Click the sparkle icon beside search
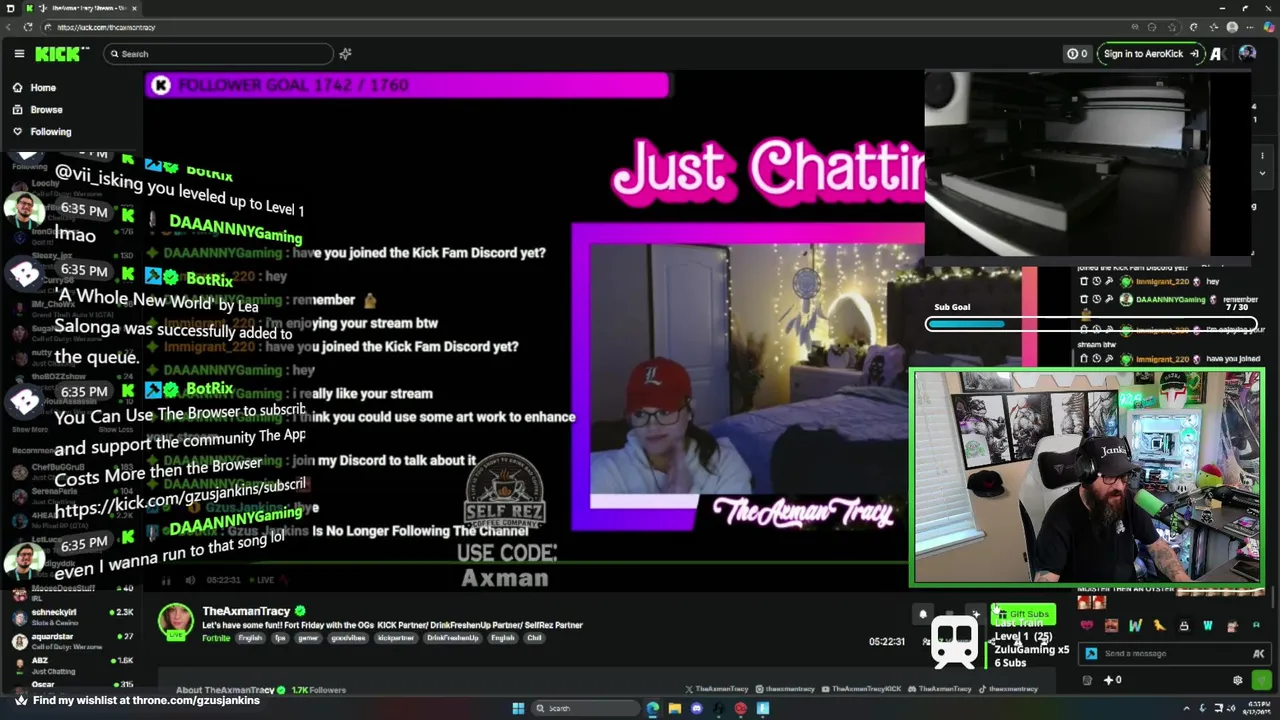 tap(345, 54)
